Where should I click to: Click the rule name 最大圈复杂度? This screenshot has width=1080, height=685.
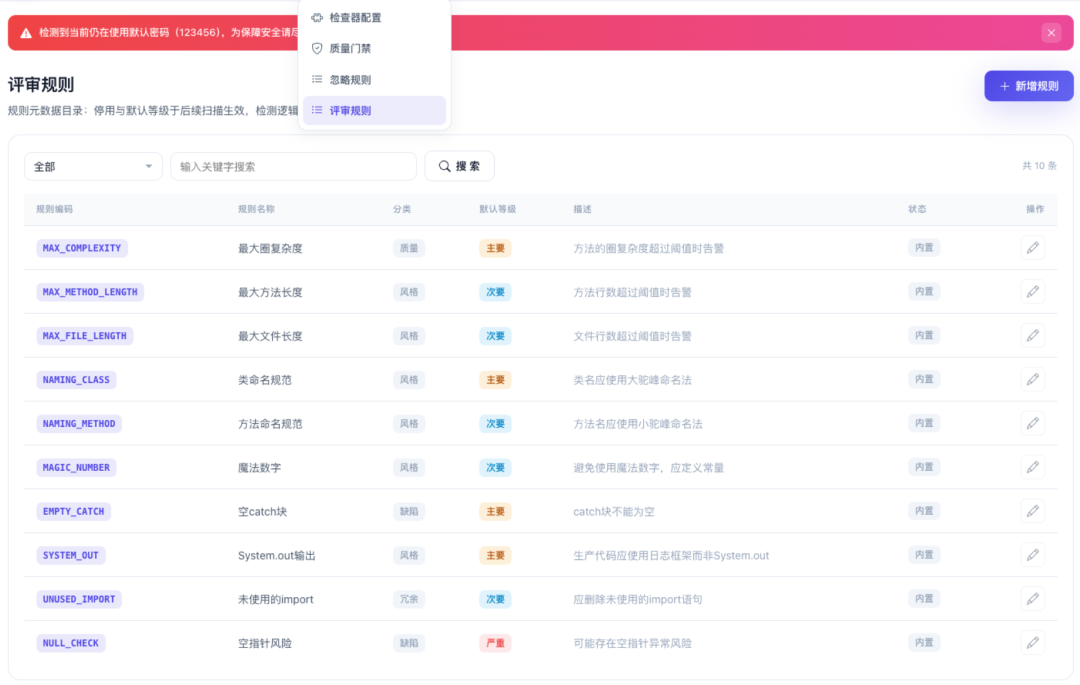point(270,249)
